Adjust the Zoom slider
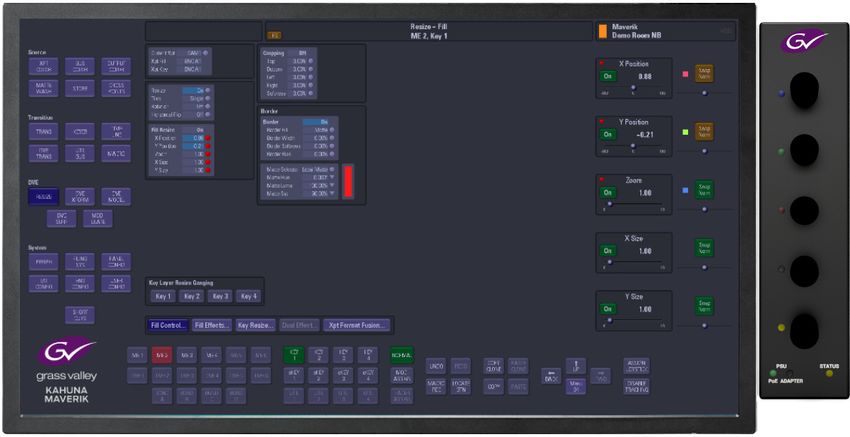The height and width of the screenshot is (437, 850). [x=633, y=204]
